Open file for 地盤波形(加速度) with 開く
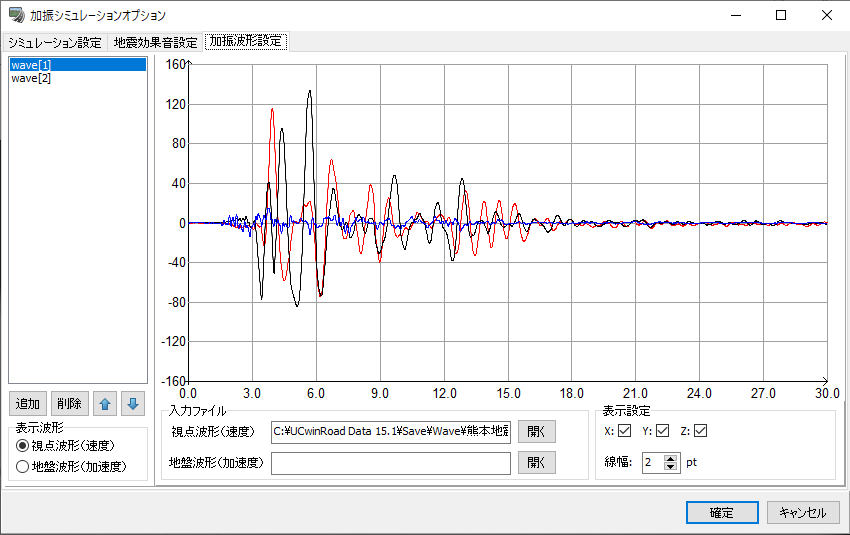Viewport: 850px width, 535px height. coord(537,462)
